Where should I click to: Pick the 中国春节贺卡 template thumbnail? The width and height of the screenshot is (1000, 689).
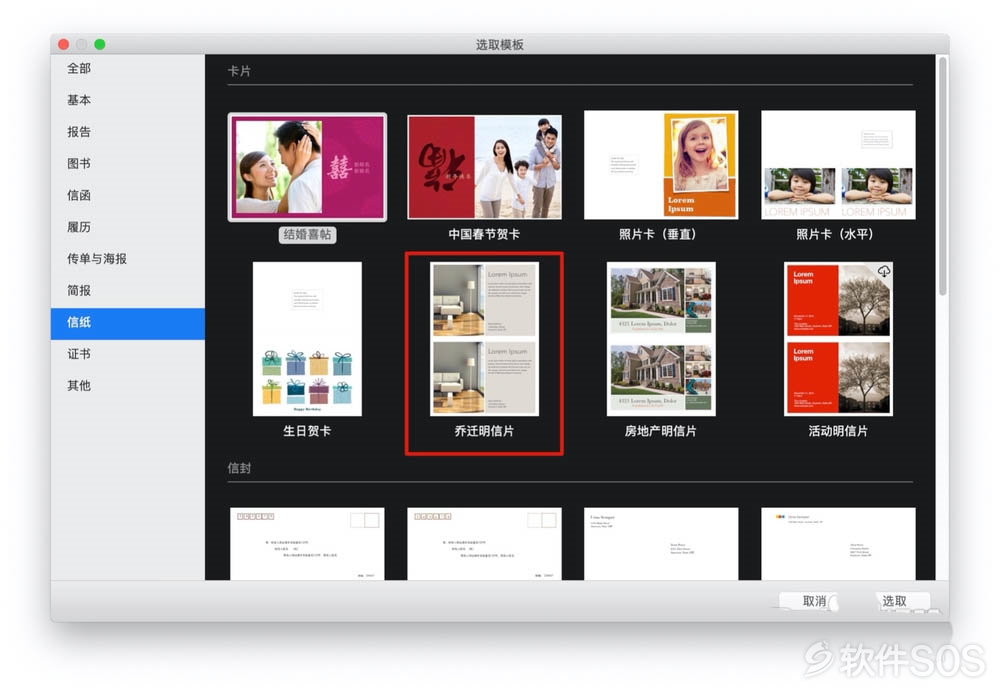point(484,167)
